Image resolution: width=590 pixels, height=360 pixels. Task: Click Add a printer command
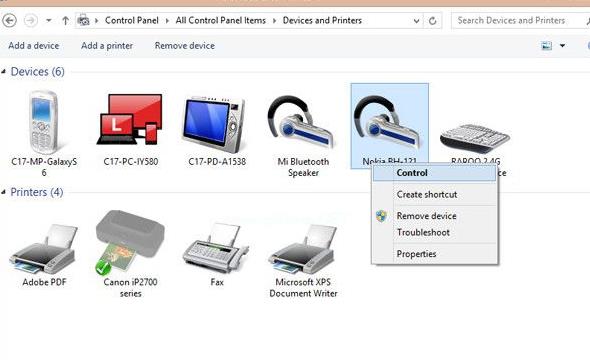107,46
